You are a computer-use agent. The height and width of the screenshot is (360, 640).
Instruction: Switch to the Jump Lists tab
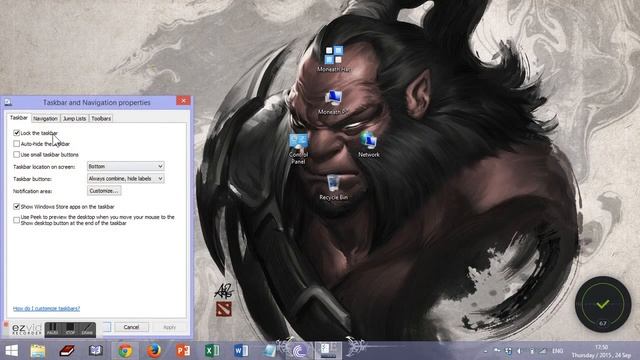[74, 118]
